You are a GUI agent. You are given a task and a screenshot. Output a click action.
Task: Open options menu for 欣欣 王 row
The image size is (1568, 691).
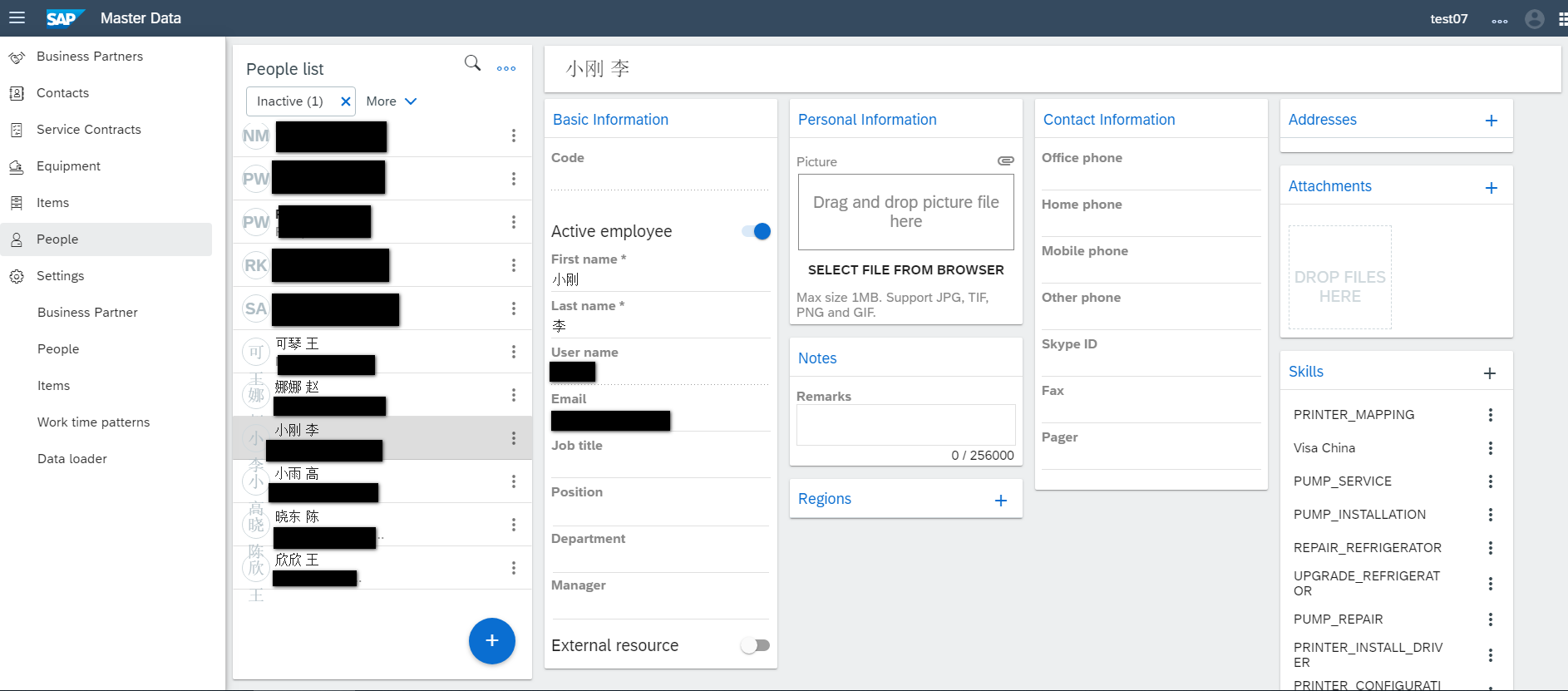pos(514,568)
